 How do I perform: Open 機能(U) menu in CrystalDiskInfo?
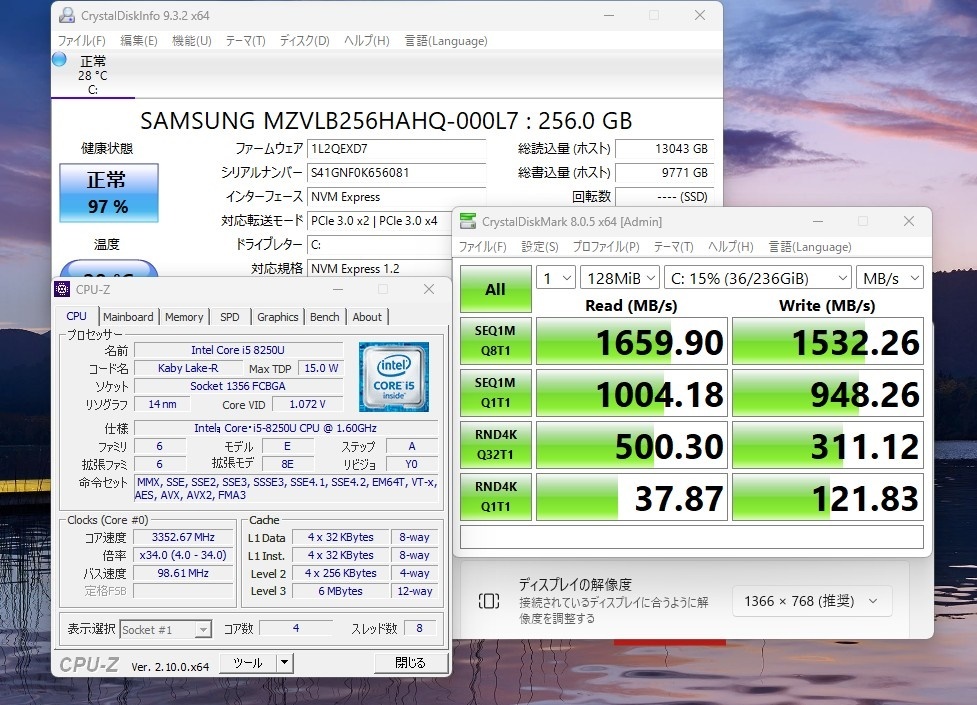click(x=192, y=41)
